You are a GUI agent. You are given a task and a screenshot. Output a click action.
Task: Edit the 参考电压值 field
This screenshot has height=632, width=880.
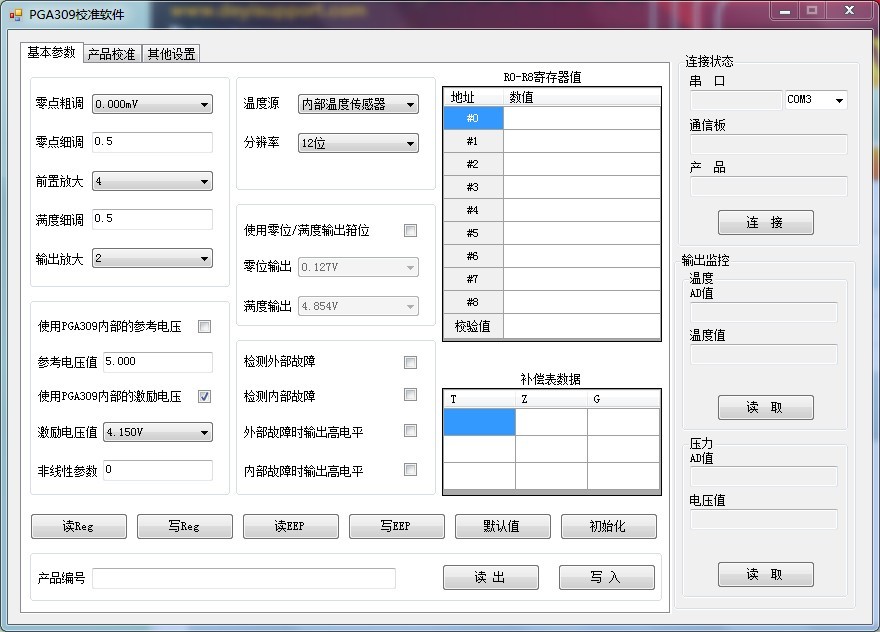pos(158,362)
